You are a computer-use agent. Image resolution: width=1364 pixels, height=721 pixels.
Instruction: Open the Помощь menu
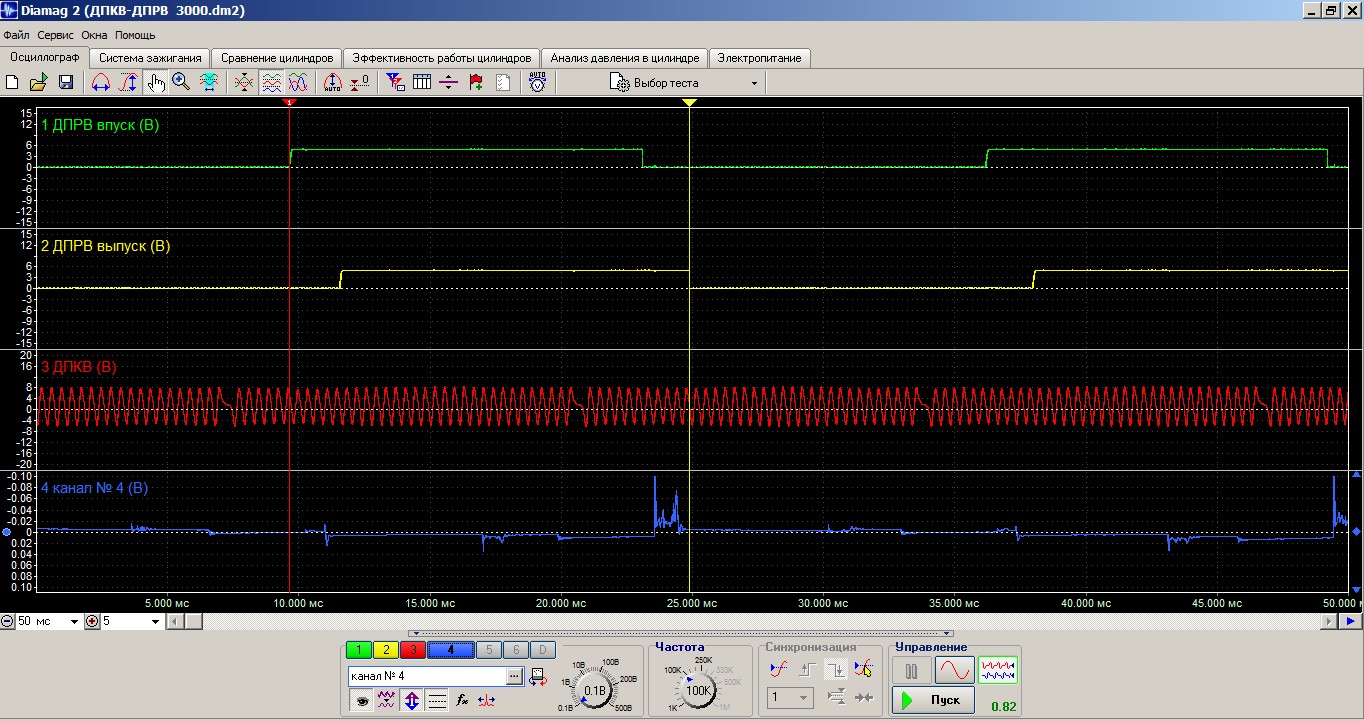(135, 35)
